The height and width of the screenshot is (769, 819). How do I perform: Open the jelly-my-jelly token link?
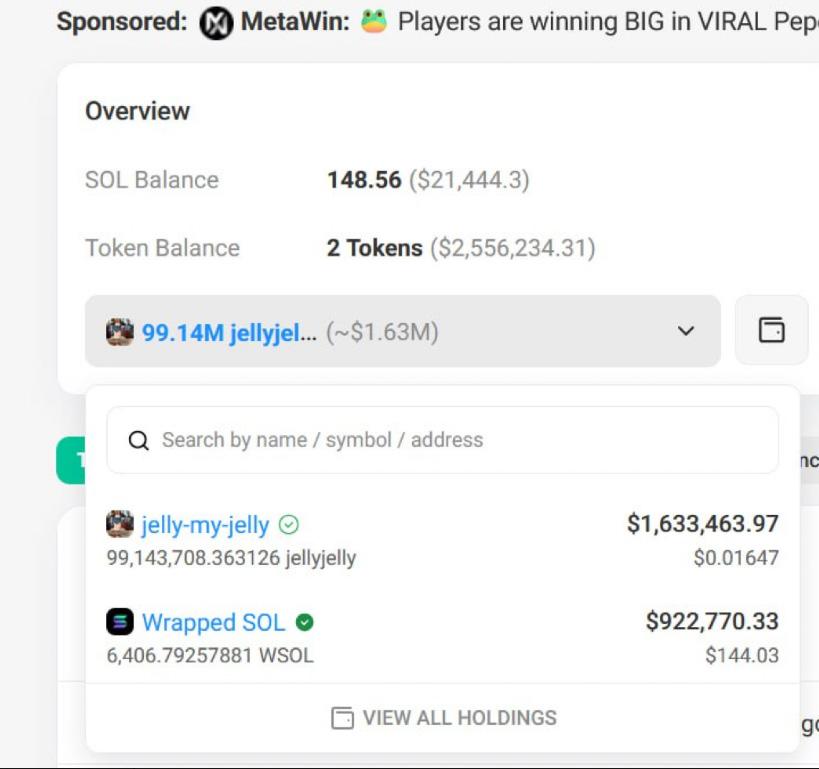click(x=205, y=525)
